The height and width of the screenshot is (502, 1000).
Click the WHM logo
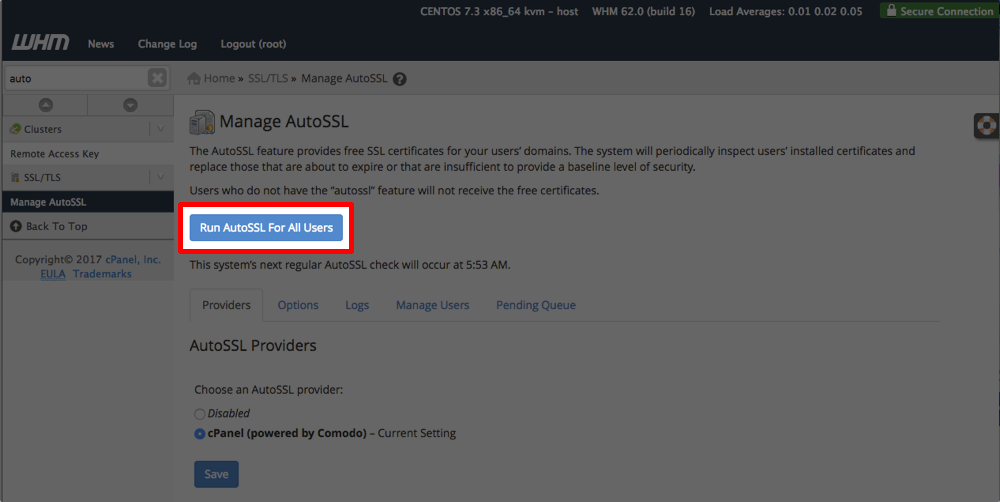(x=40, y=43)
